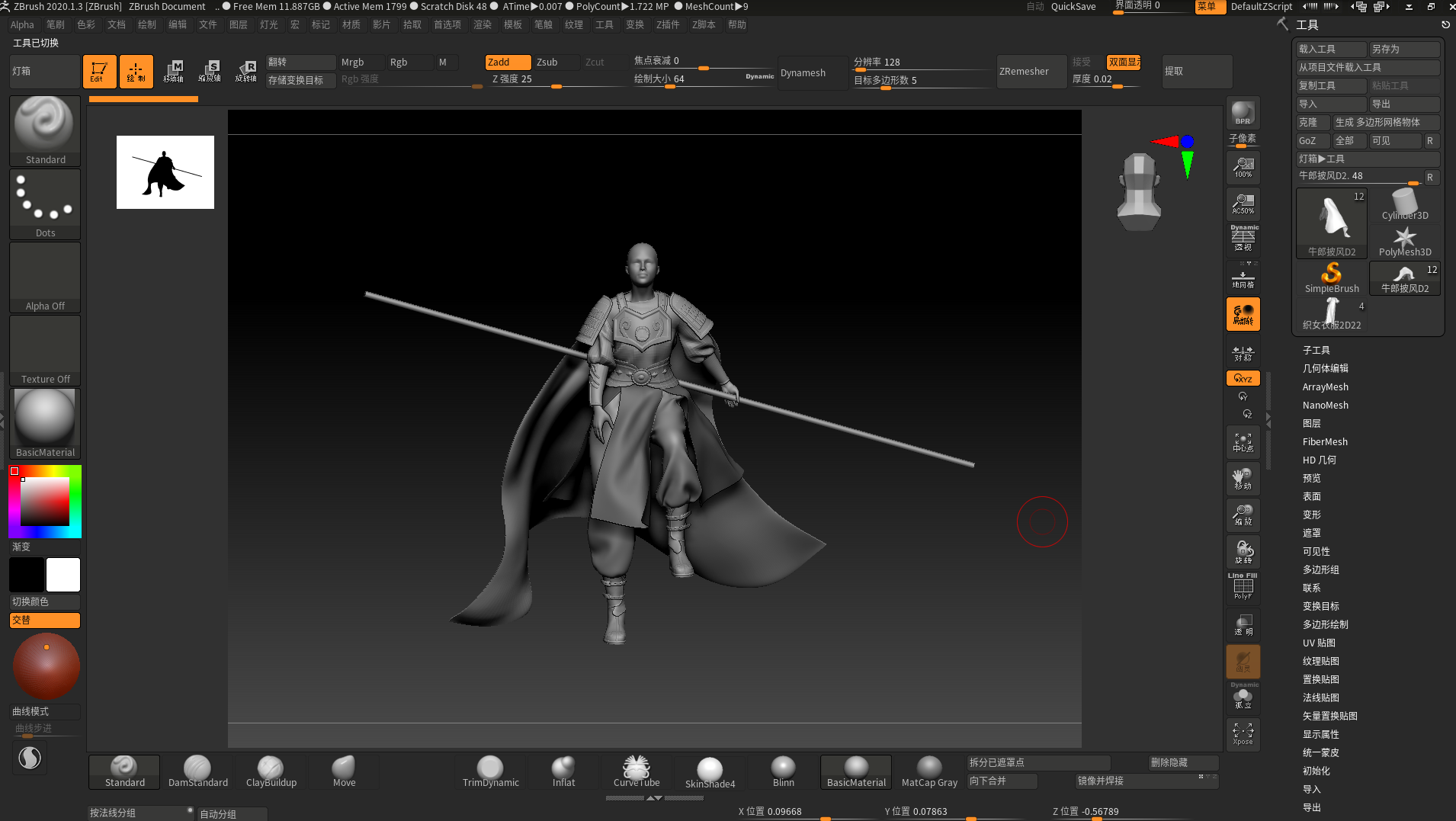The width and height of the screenshot is (1456, 821).
Task: Select the Move gizmo (移动轴) icon
Action: click(174, 72)
